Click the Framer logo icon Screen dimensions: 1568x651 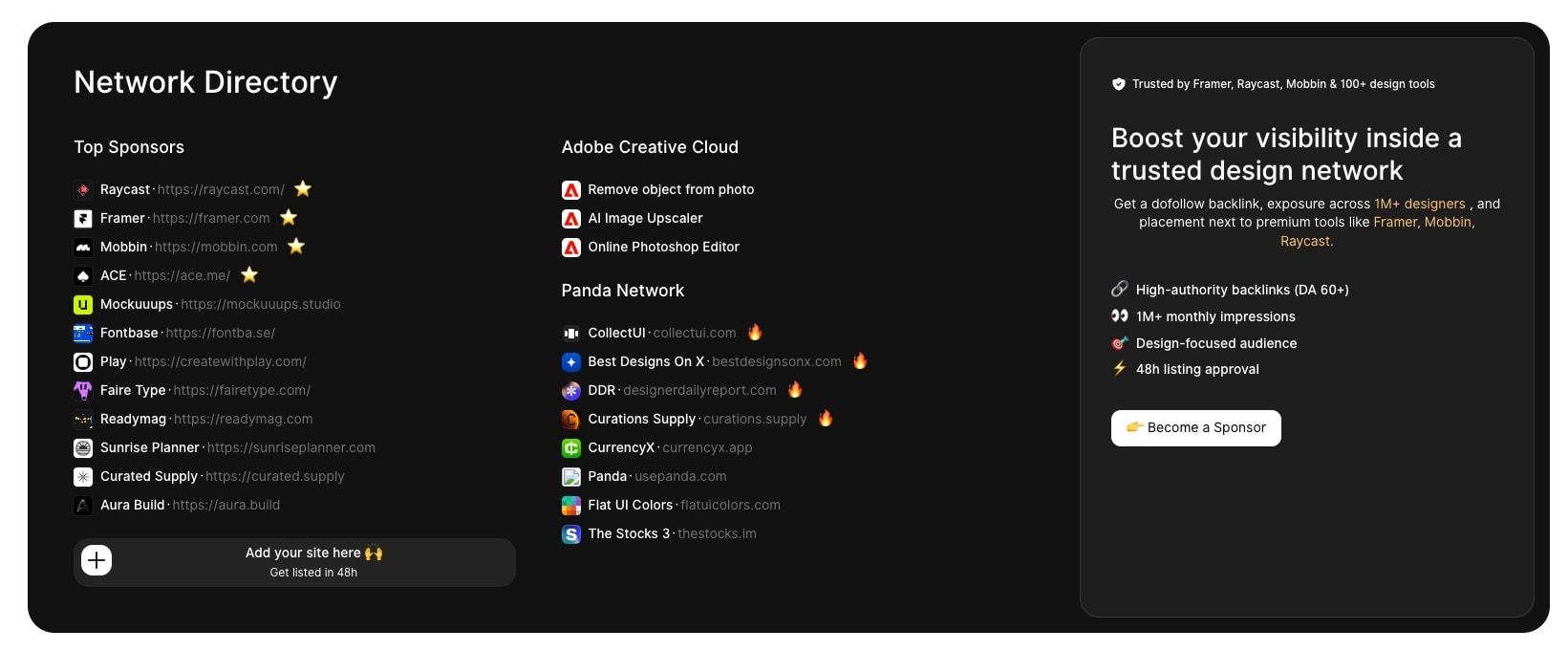pos(83,218)
